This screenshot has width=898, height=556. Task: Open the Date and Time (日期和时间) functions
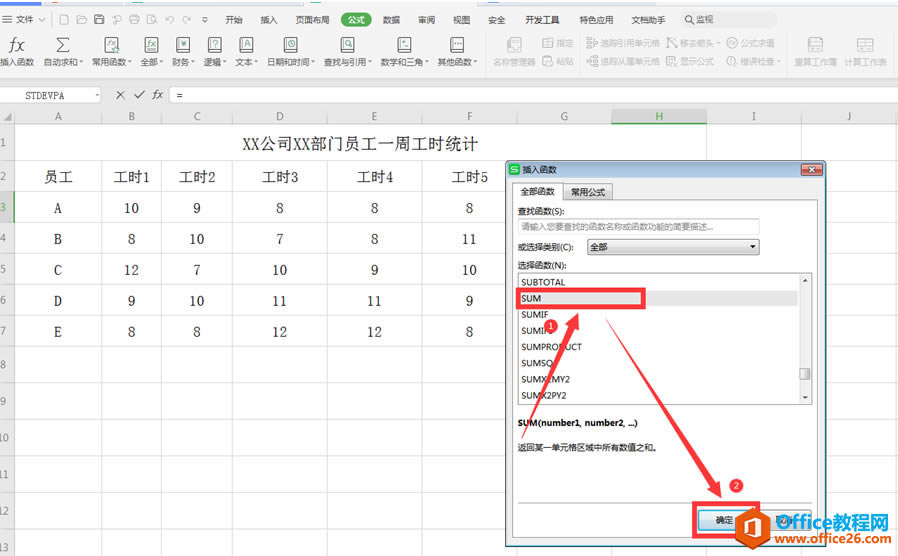pos(290,51)
